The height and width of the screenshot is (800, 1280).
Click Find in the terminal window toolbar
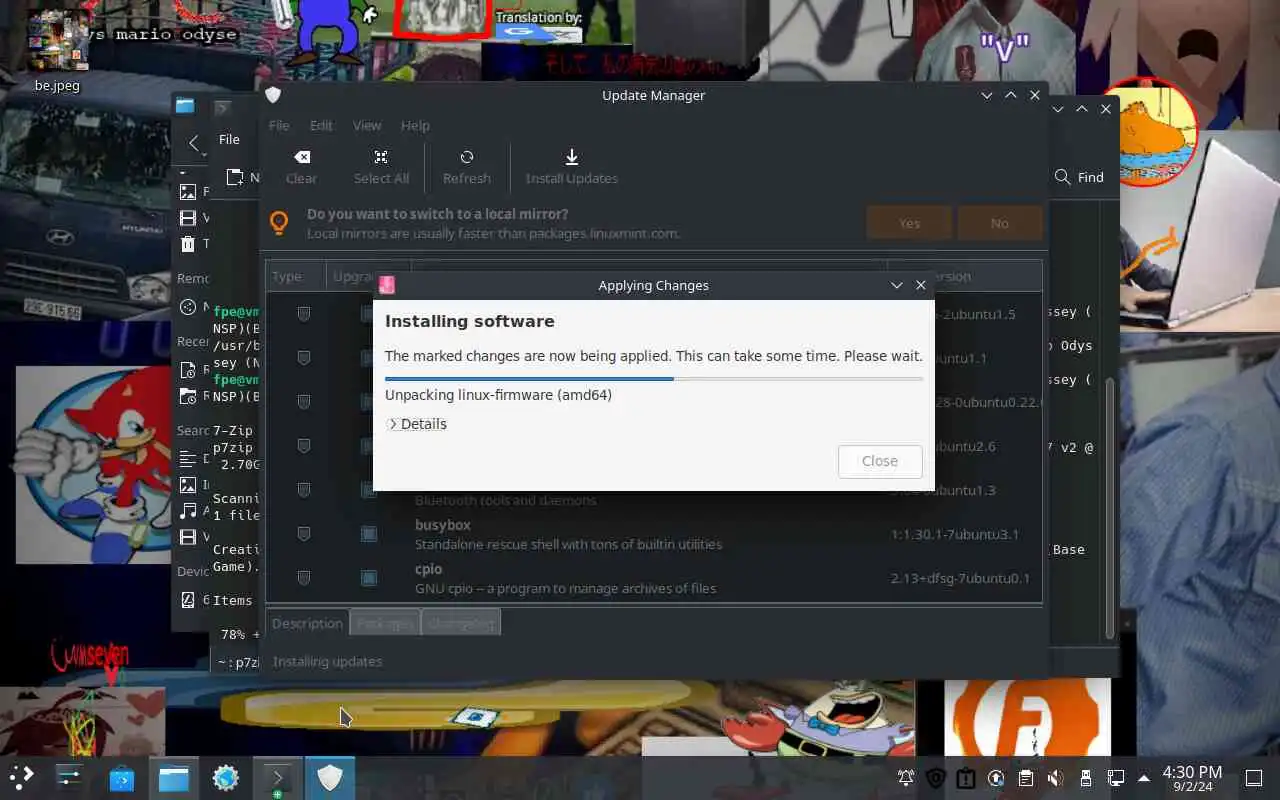click(x=1079, y=177)
